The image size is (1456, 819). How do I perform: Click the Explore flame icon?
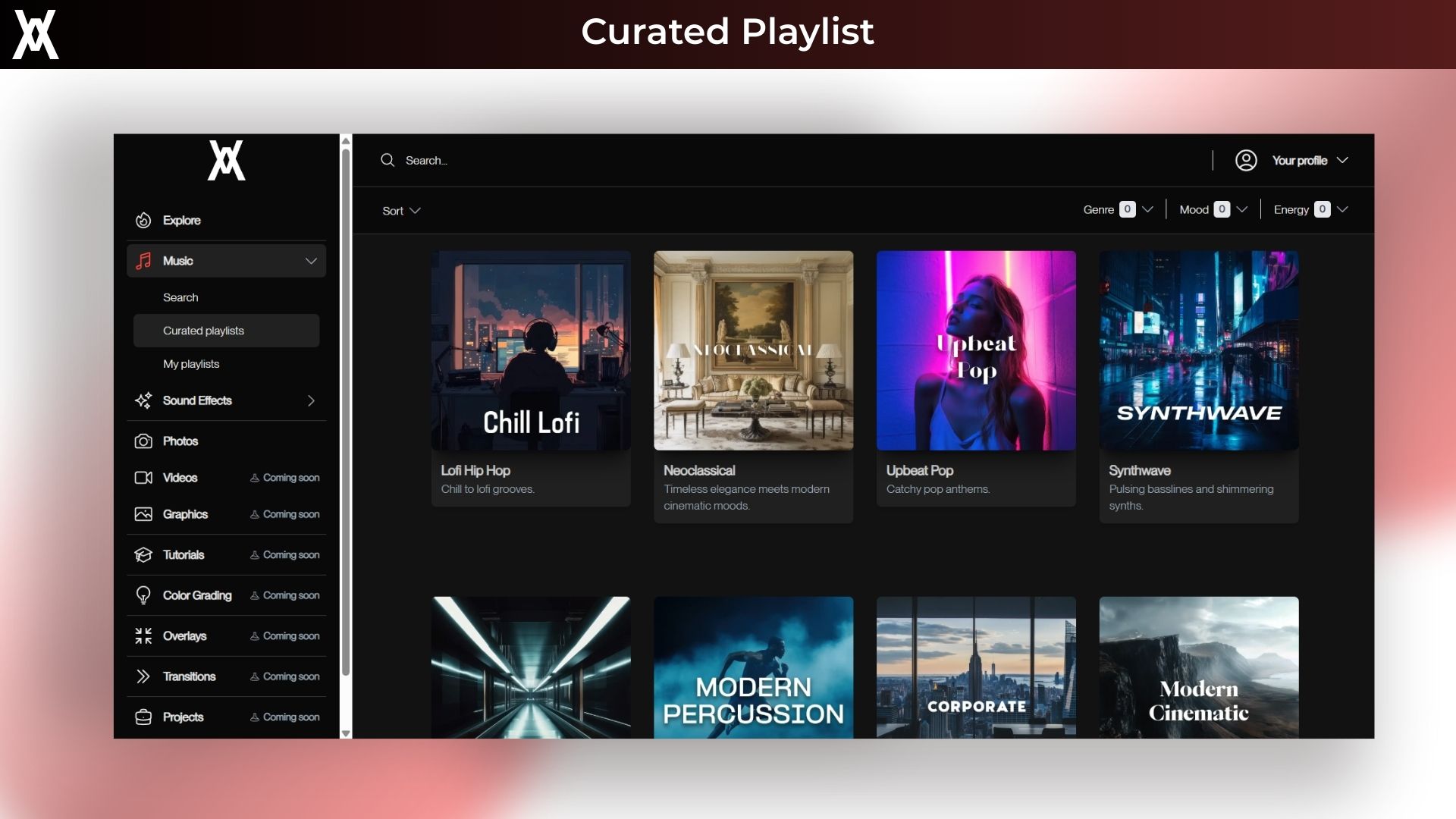(143, 221)
